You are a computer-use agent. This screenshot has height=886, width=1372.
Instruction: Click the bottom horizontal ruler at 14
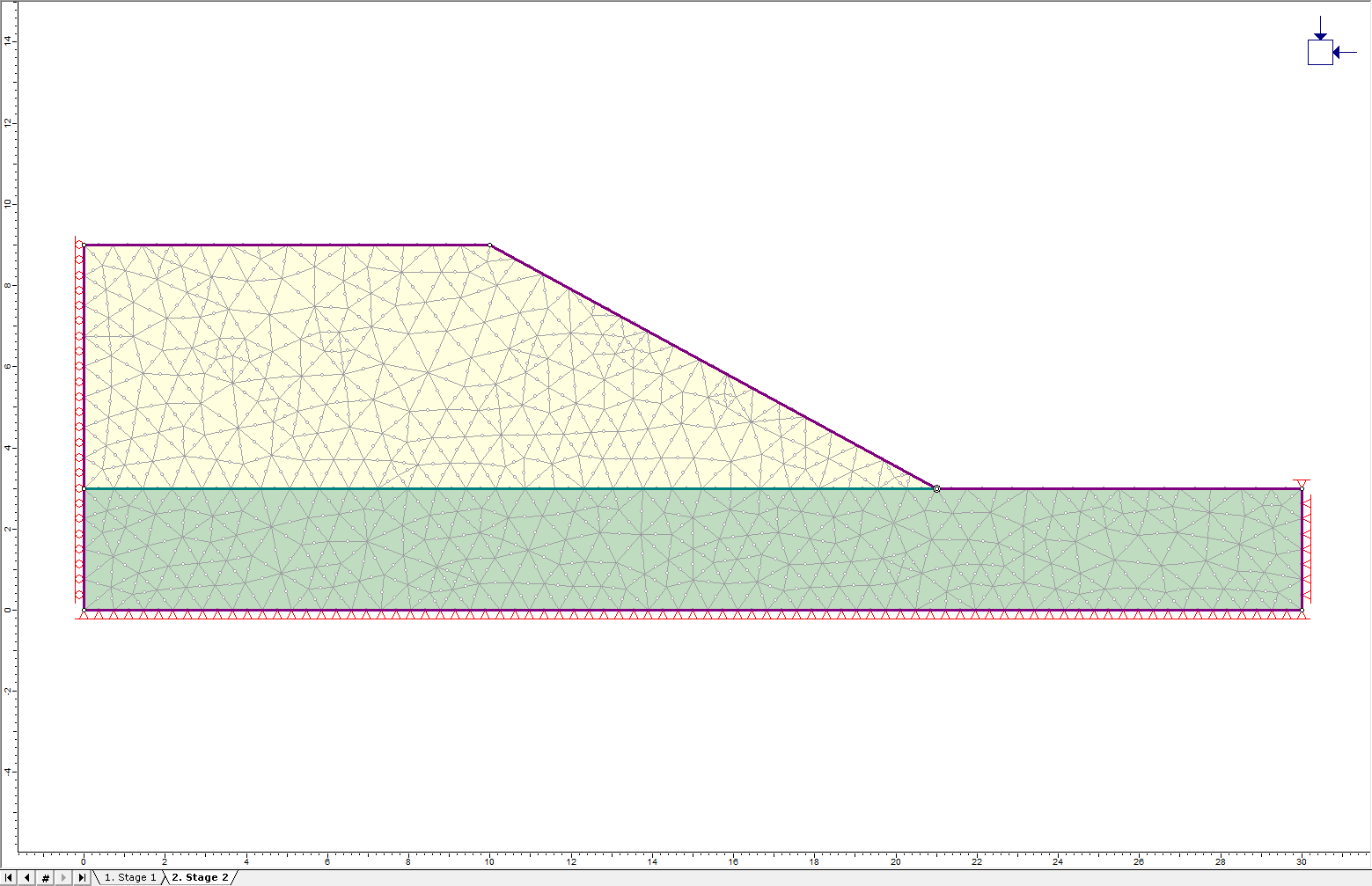point(652,862)
